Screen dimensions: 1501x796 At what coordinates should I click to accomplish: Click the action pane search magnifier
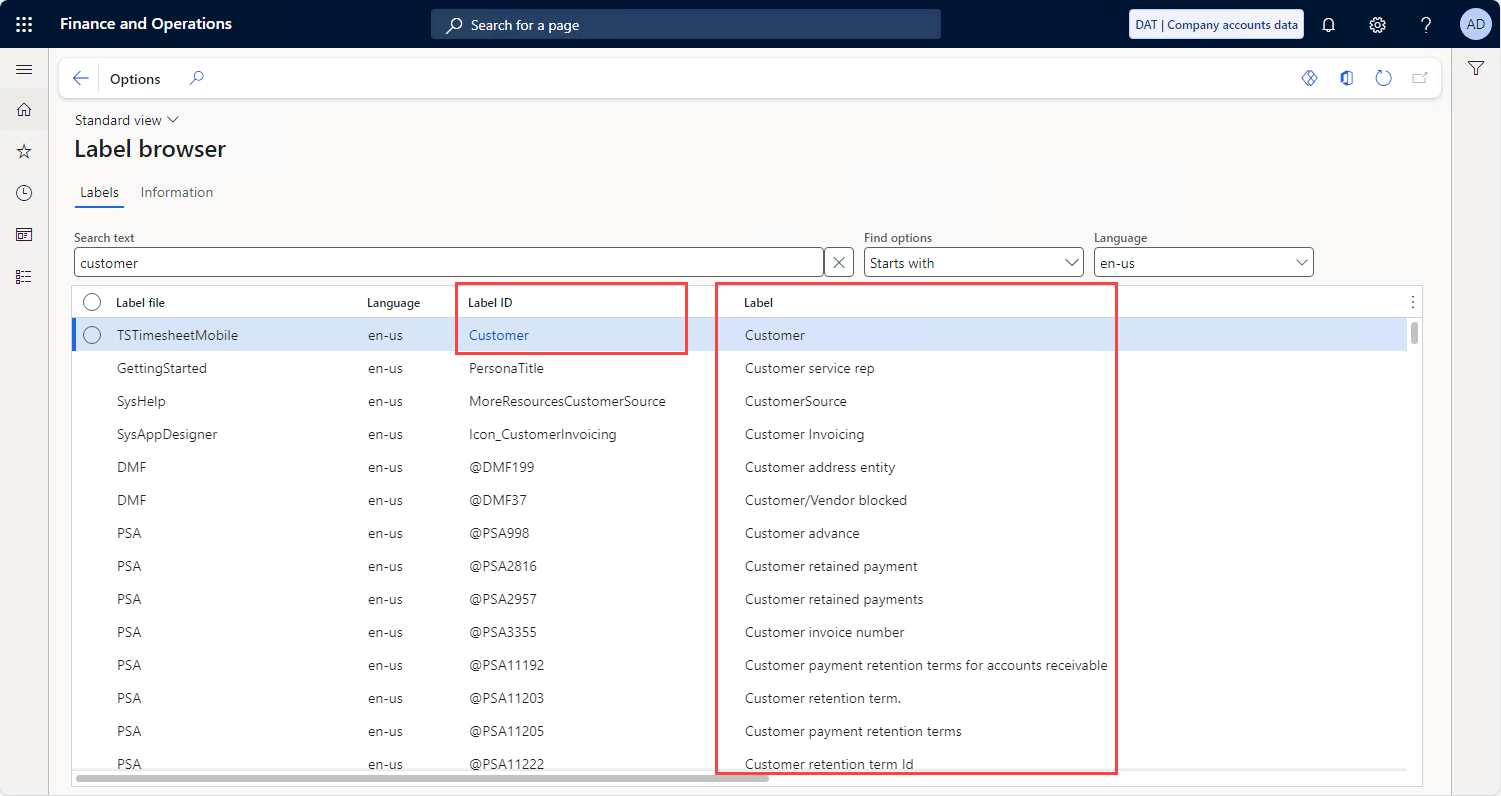[197, 78]
